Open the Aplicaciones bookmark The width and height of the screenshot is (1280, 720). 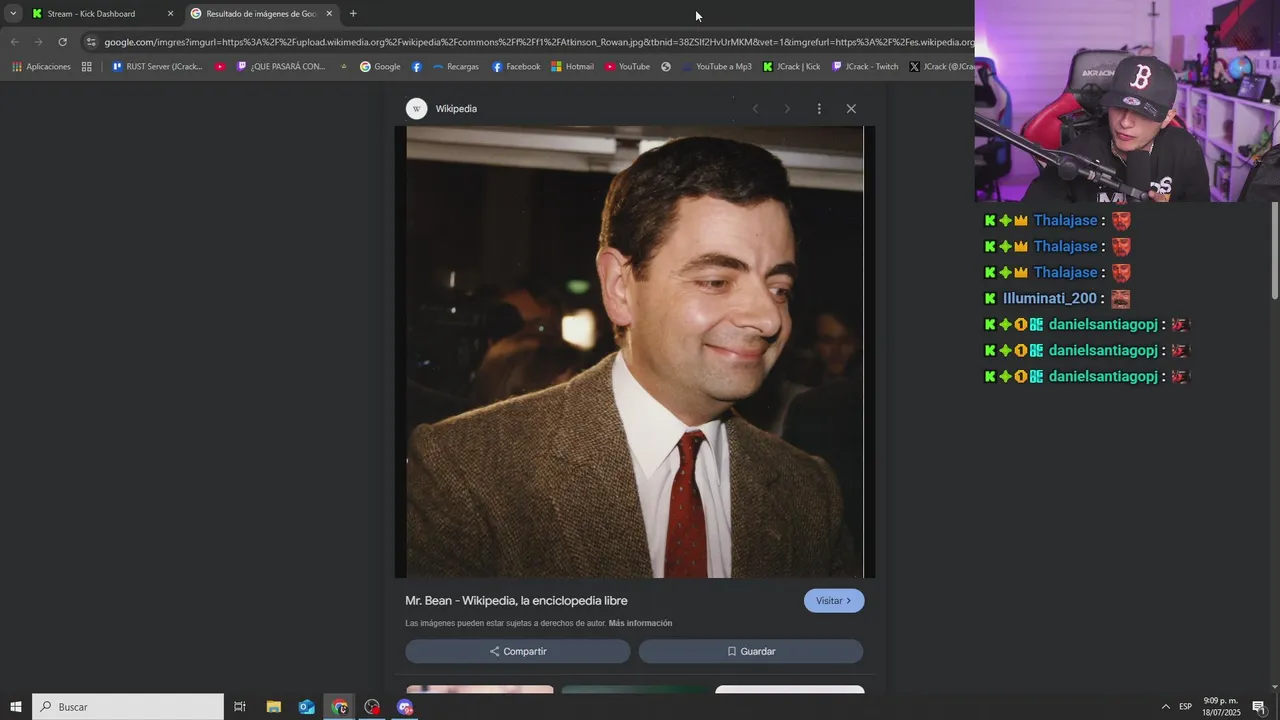click(x=41, y=67)
